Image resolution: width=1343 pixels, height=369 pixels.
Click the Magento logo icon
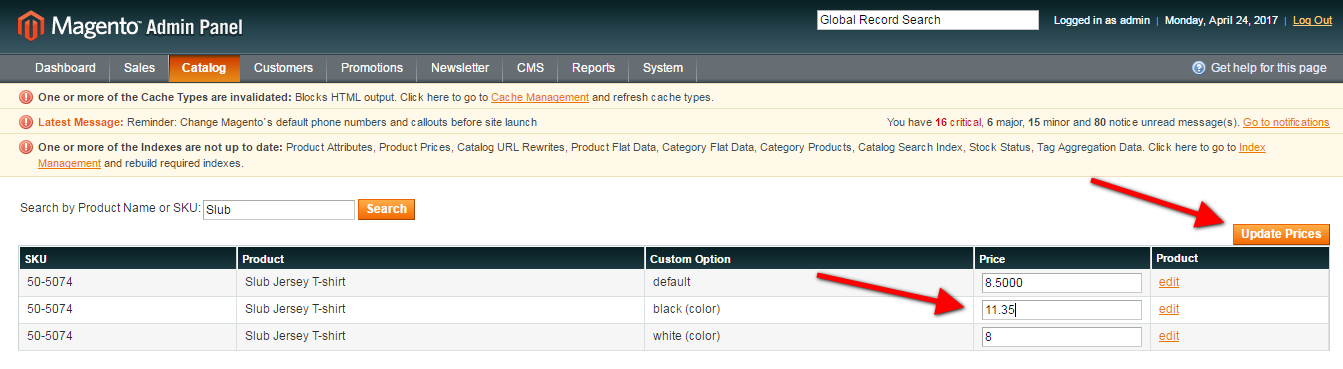(31, 26)
